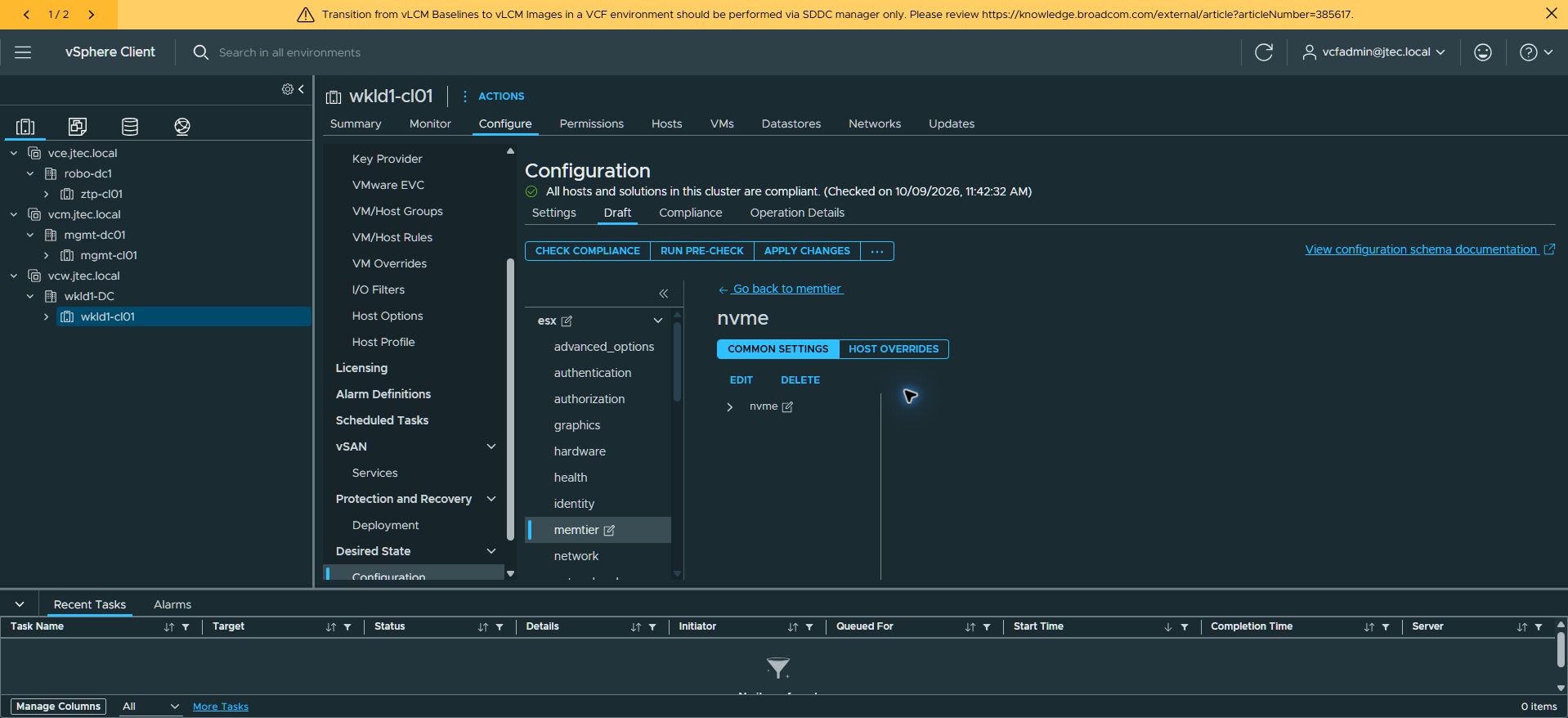Click the refresh icon in header
The width and height of the screenshot is (1568, 718).
[1264, 52]
